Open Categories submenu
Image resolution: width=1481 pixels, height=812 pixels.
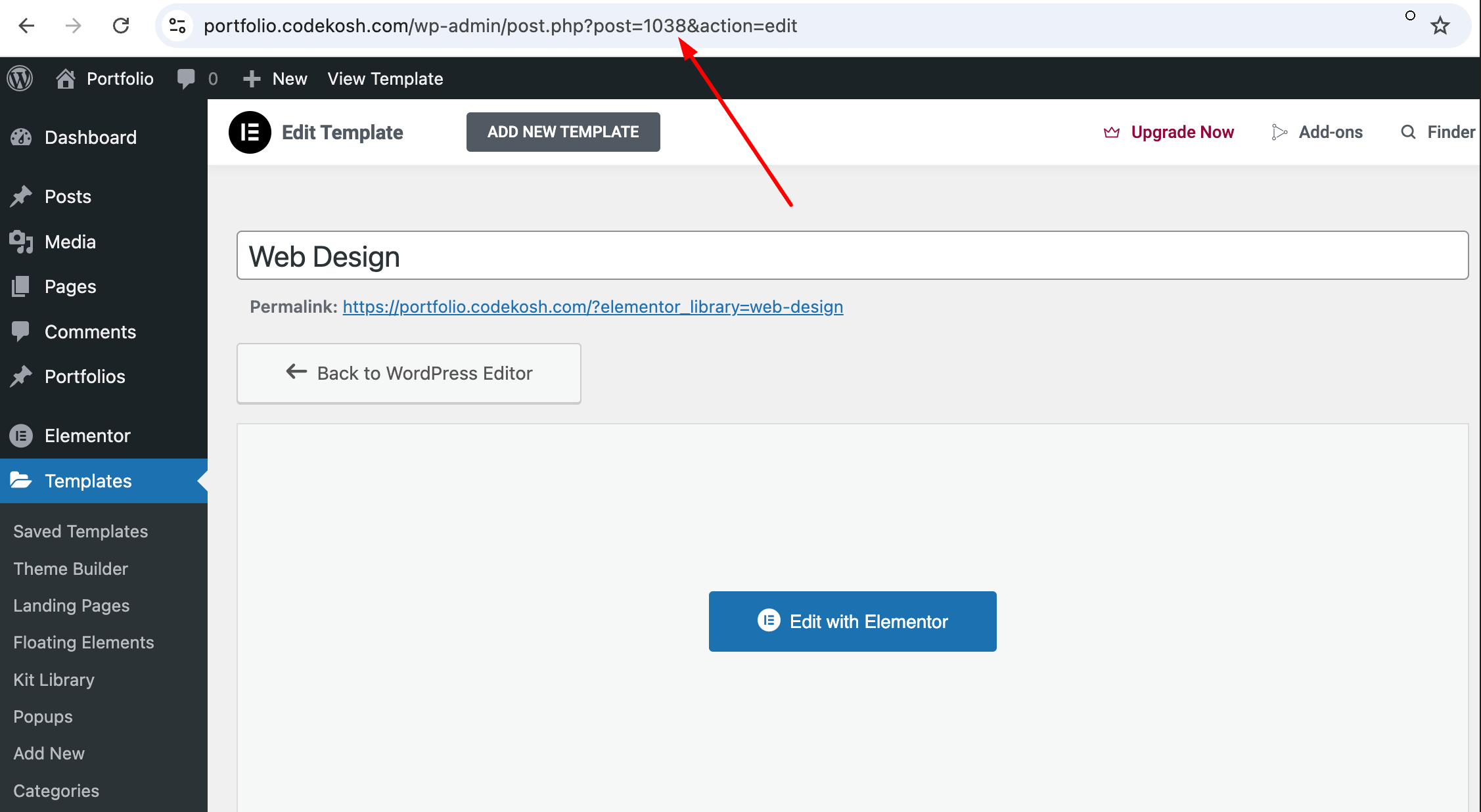56,791
